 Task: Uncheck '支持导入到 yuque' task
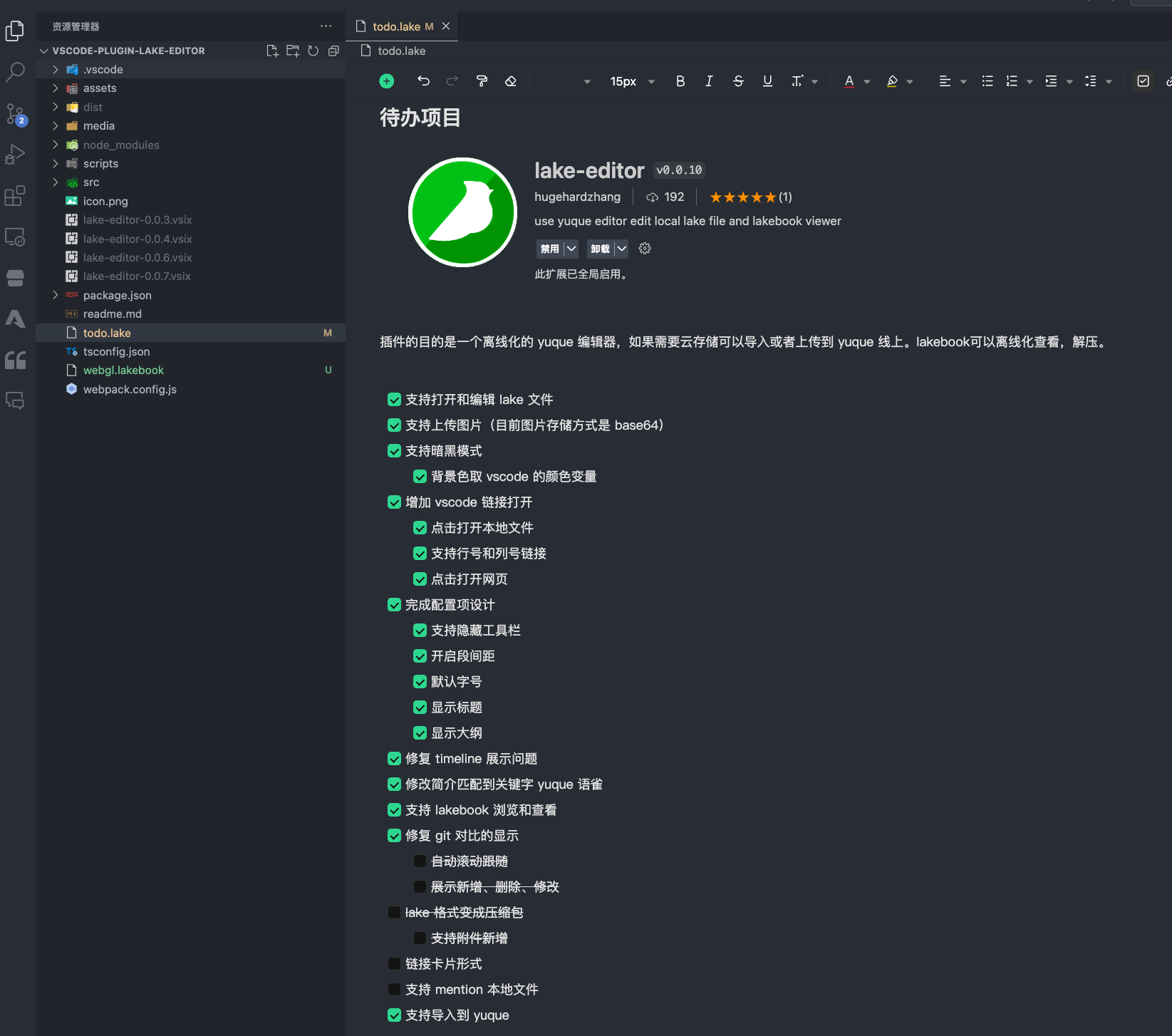394,1015
